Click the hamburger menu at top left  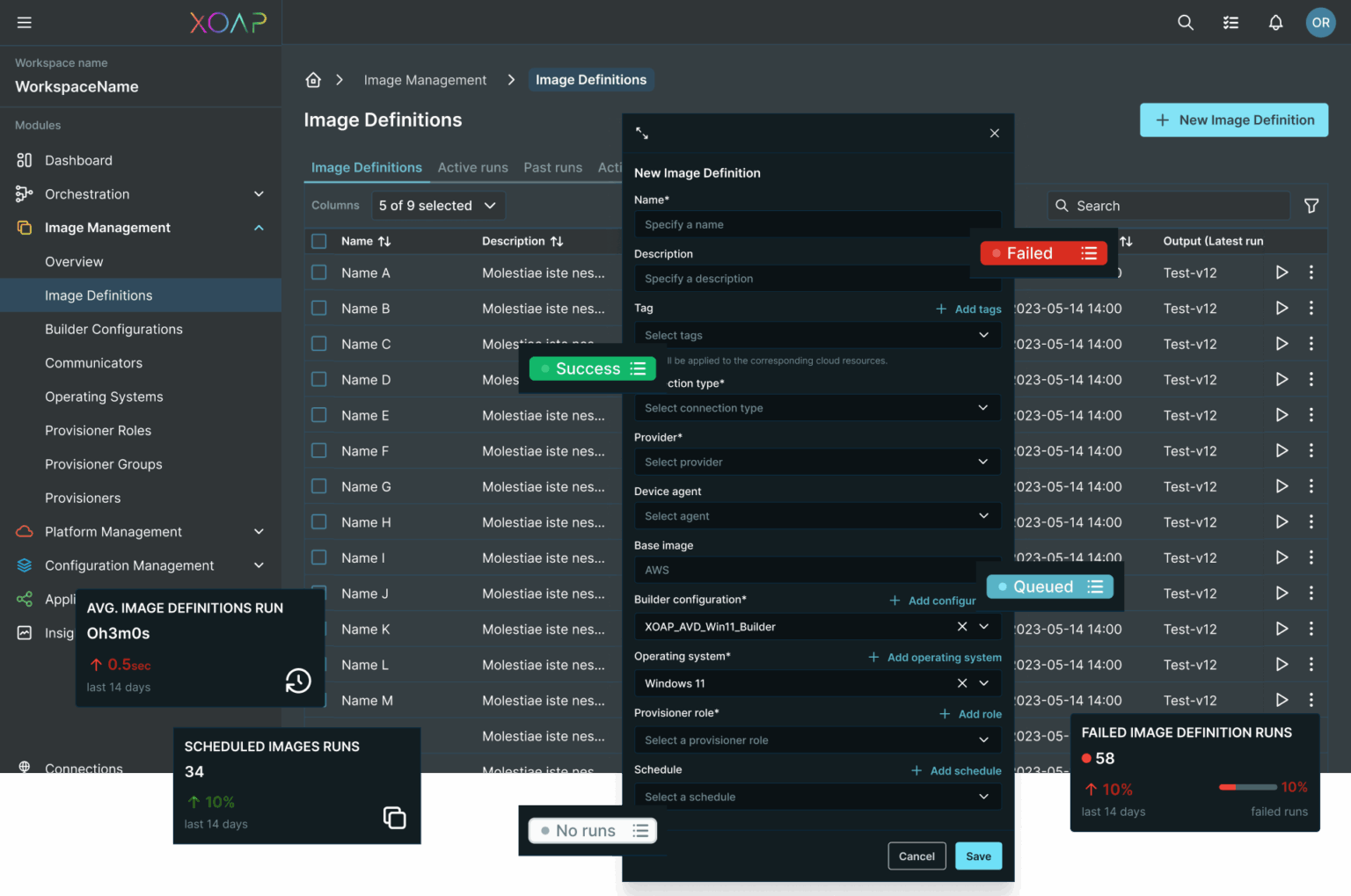[24, 22]
